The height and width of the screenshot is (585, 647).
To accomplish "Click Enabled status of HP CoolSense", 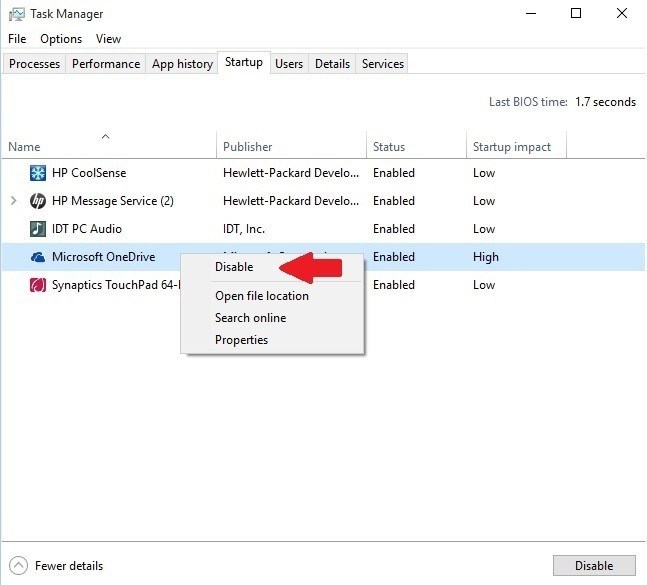I will point(394,173).
